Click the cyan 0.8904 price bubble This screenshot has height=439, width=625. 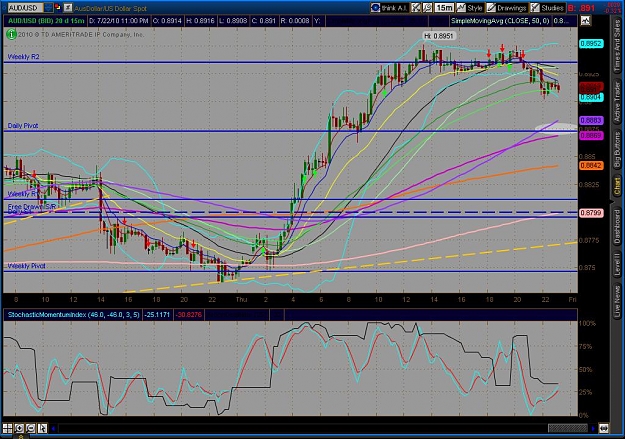tap(591, 97)
